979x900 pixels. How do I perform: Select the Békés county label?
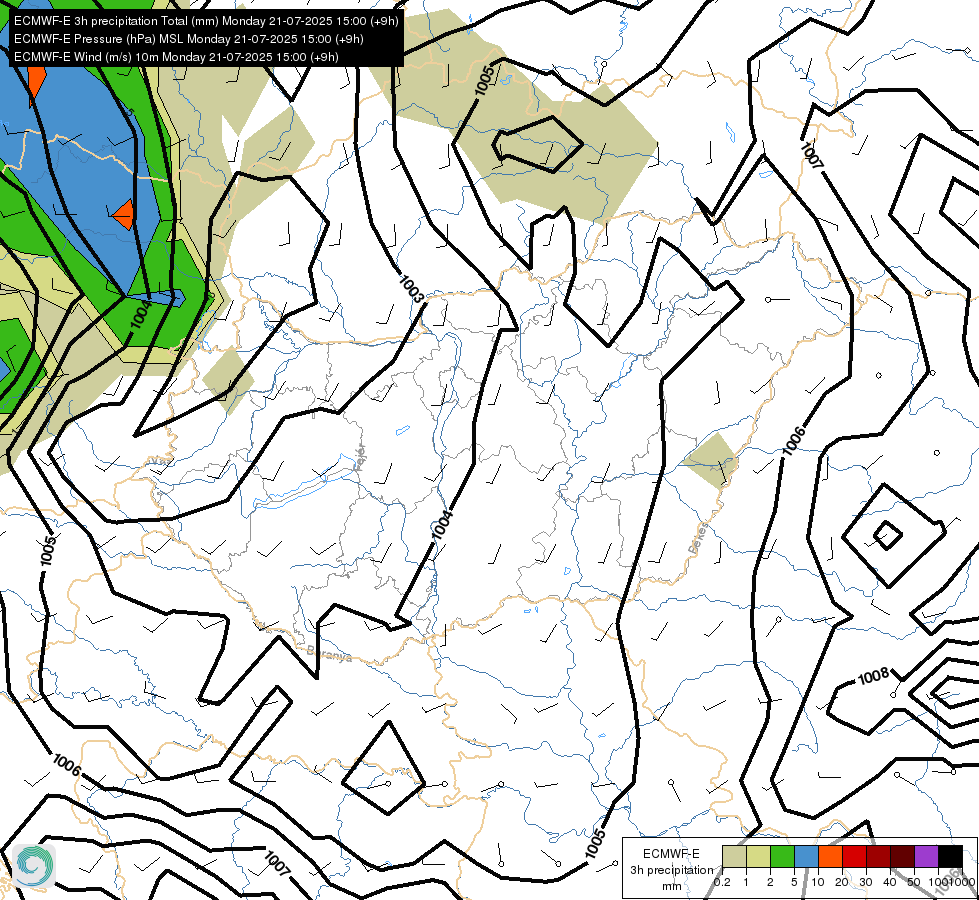click(699, 538)
